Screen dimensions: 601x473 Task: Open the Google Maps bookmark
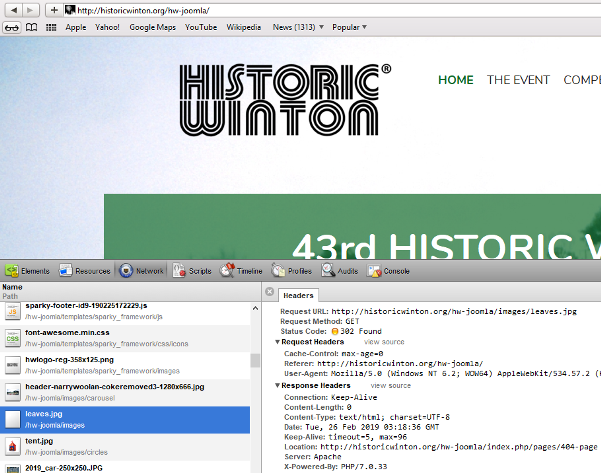click(153, 27)
